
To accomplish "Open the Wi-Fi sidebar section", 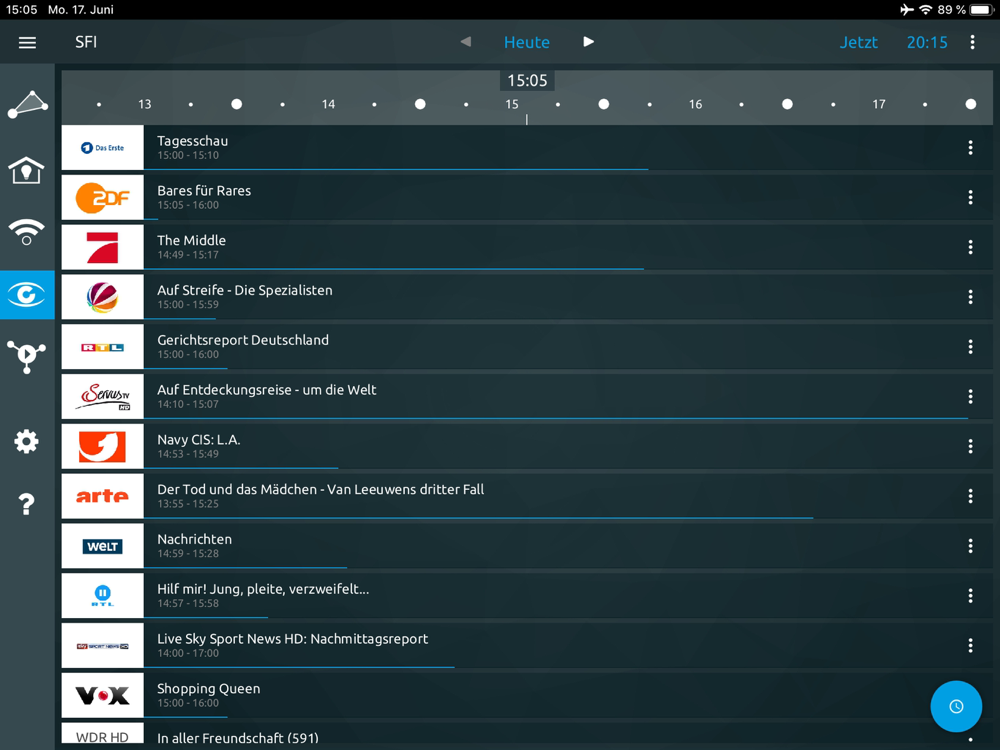I will 27,232.
